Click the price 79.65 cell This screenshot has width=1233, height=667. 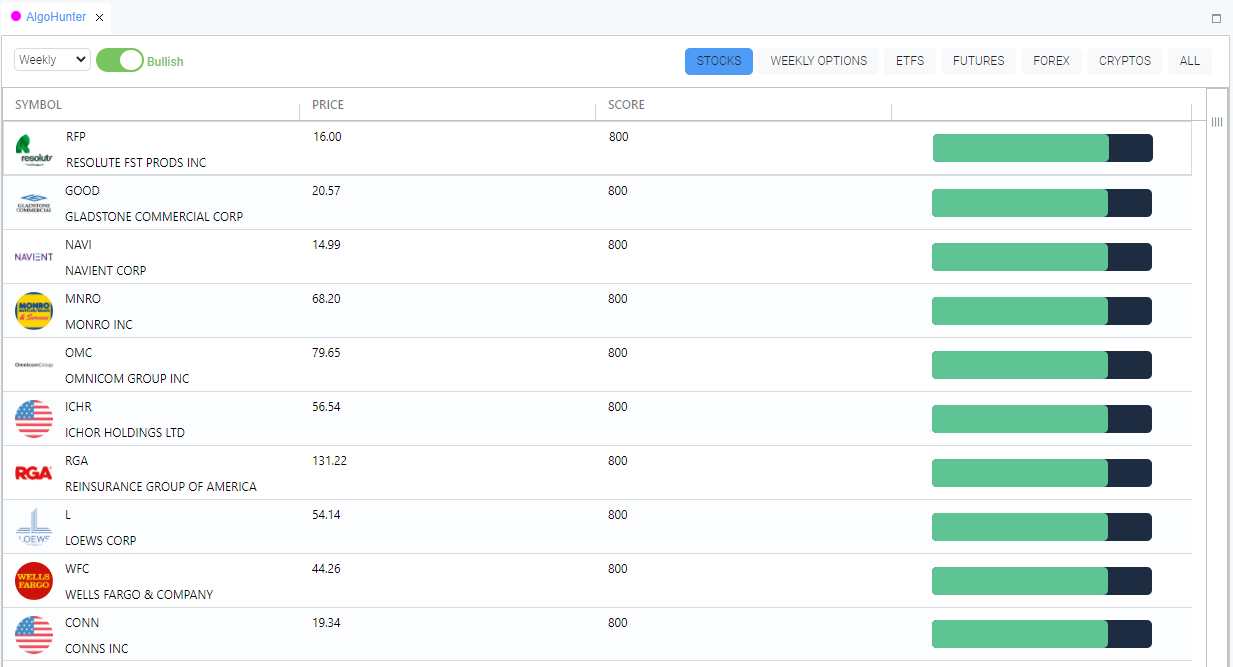(x=326, y=353)
